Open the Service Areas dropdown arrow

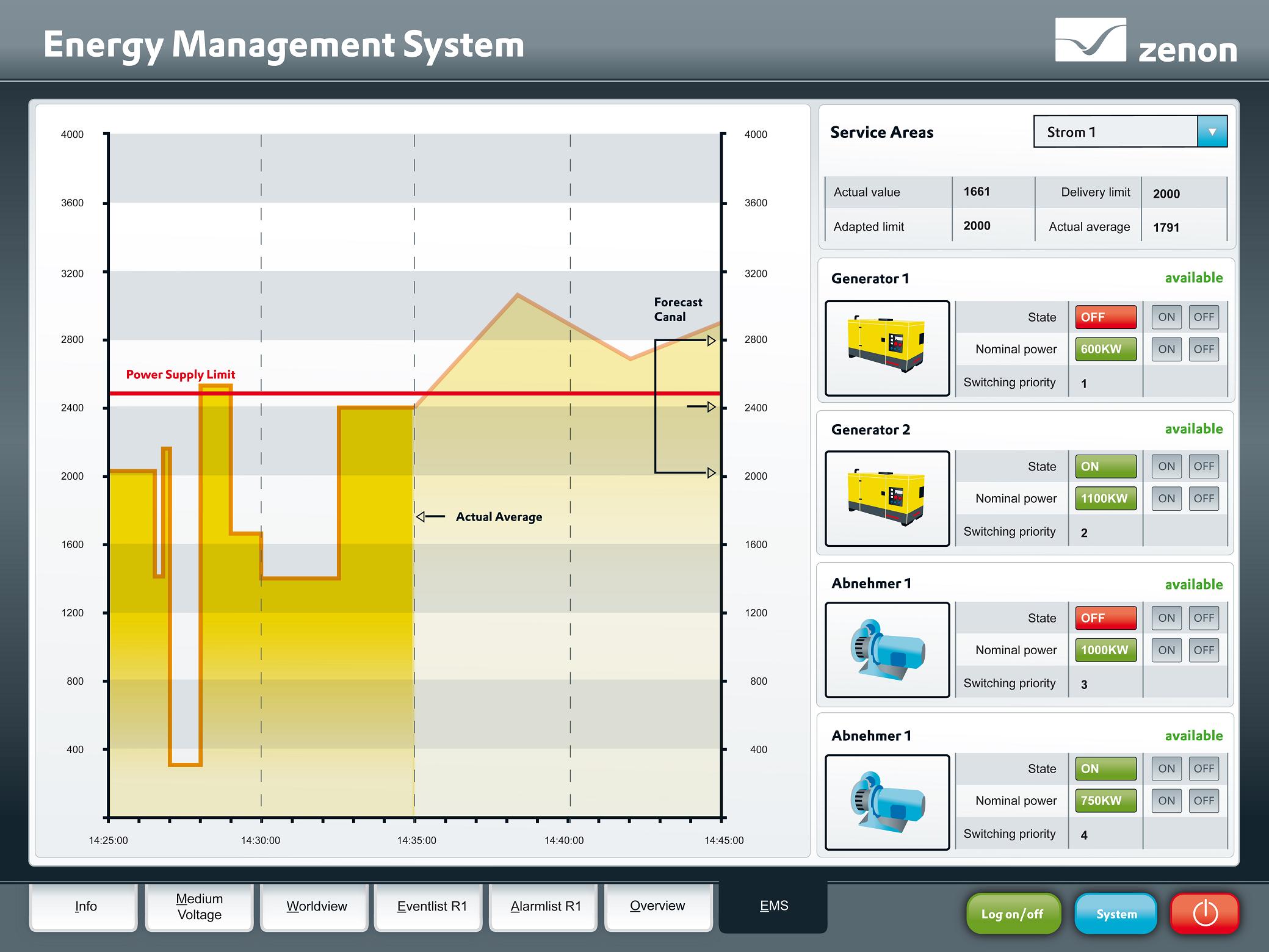point(1212,132)
